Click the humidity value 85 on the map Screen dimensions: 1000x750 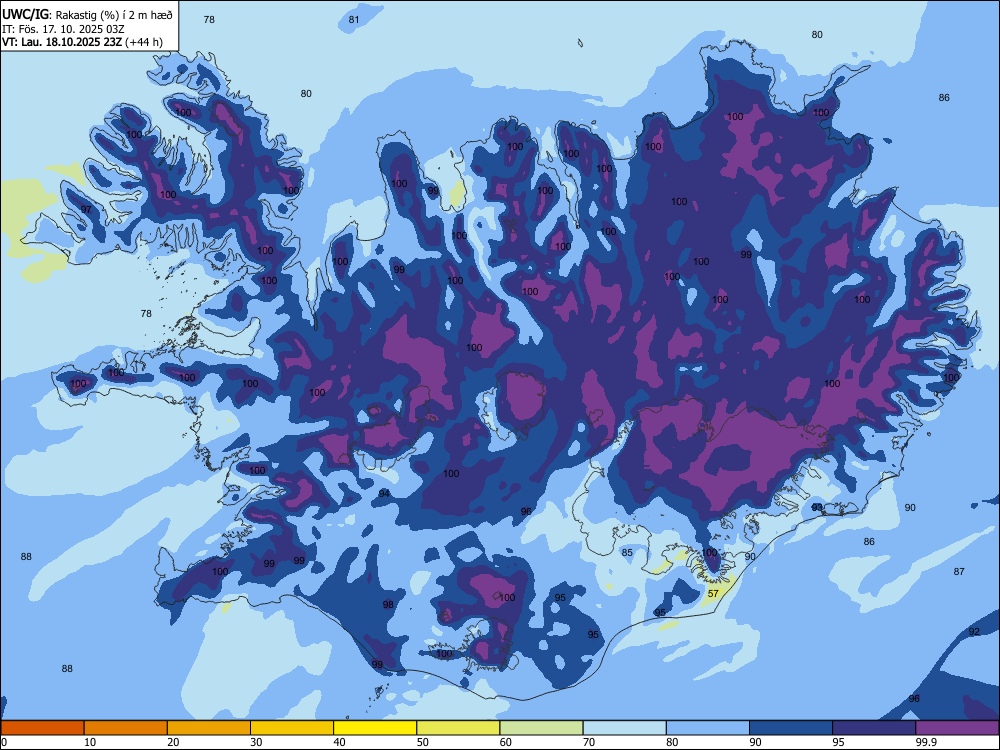coord(628,552)
